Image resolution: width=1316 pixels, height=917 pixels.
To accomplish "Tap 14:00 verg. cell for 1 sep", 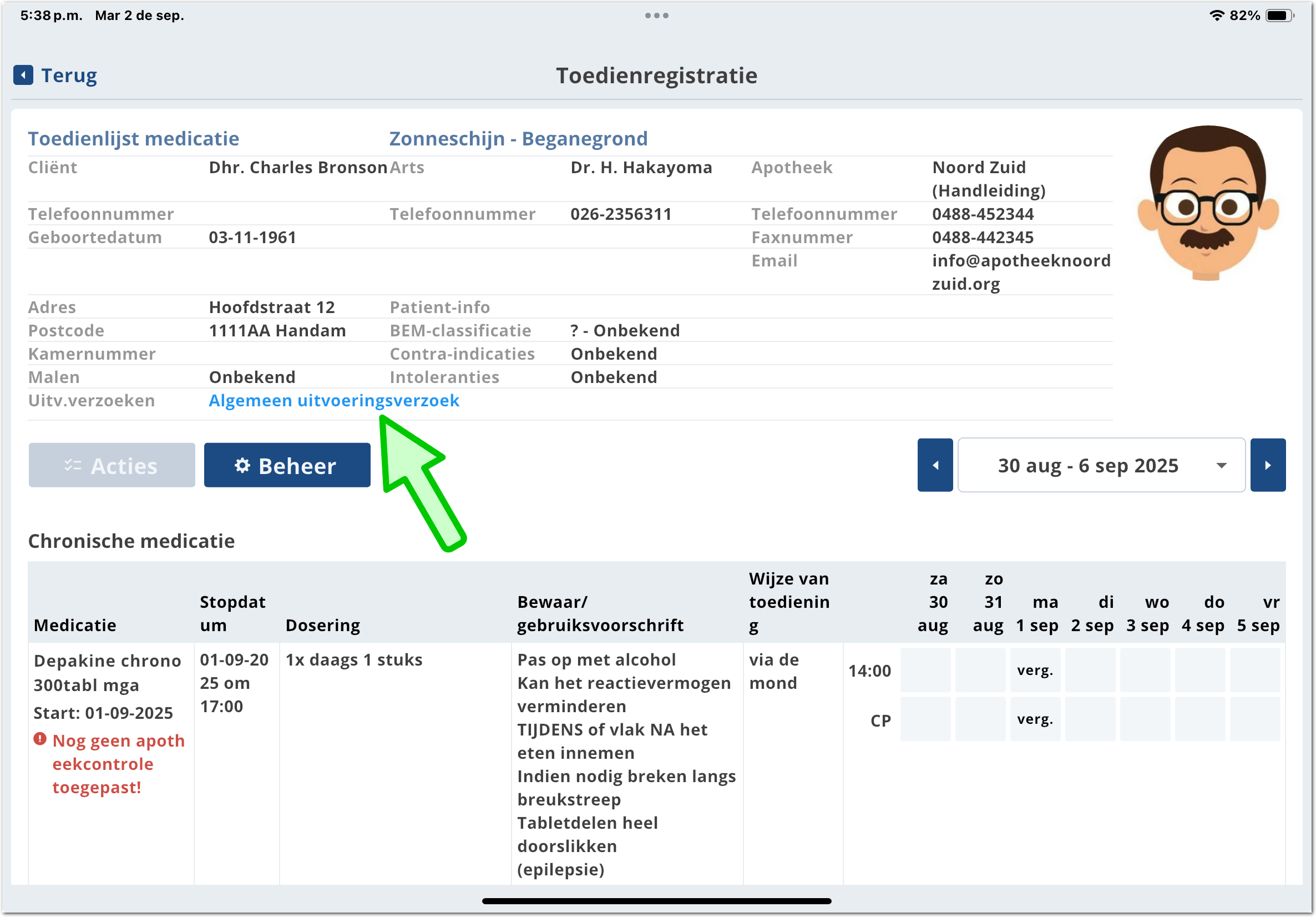I will pos(1035,671).
